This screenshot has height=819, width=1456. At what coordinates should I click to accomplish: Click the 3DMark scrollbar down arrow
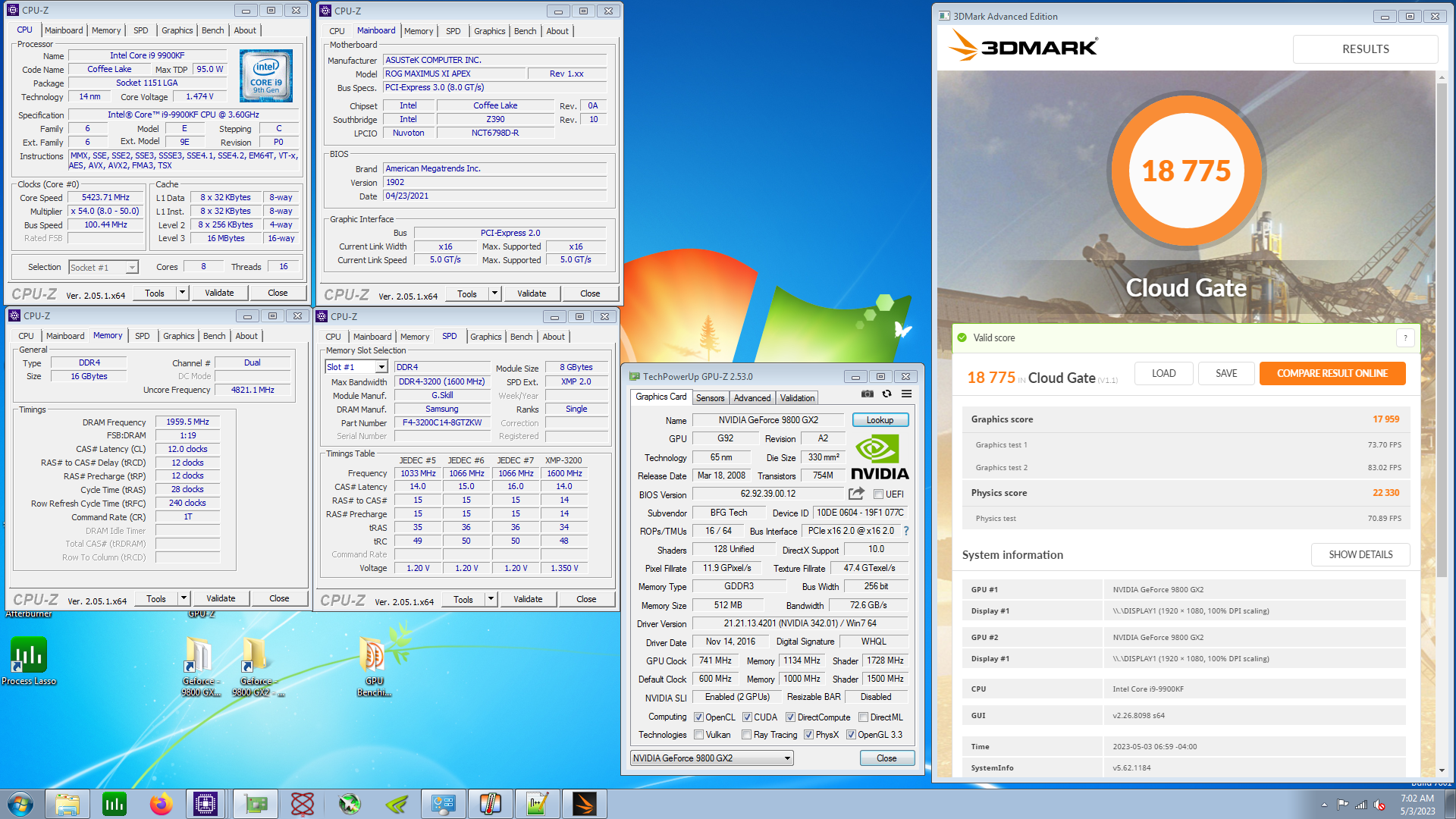pyautogui.click(x=1441, y=770)
